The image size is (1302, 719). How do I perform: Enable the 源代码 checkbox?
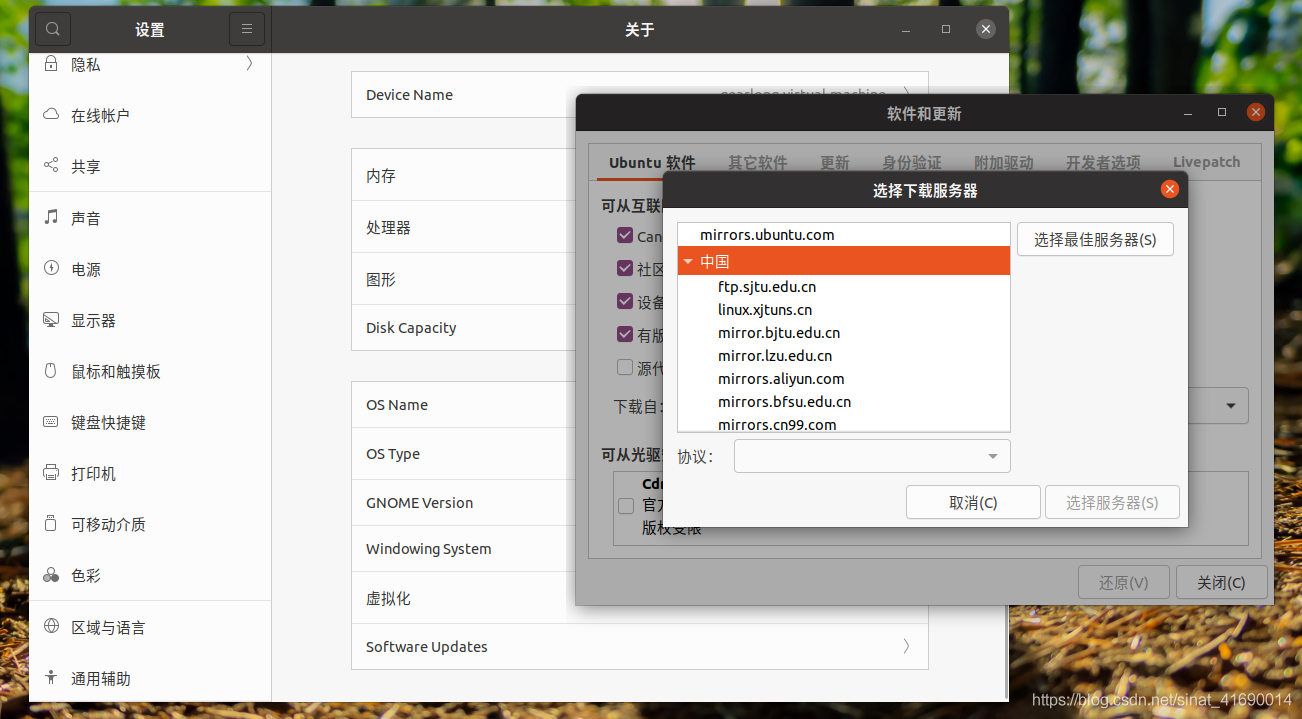(x=625, y=367)
